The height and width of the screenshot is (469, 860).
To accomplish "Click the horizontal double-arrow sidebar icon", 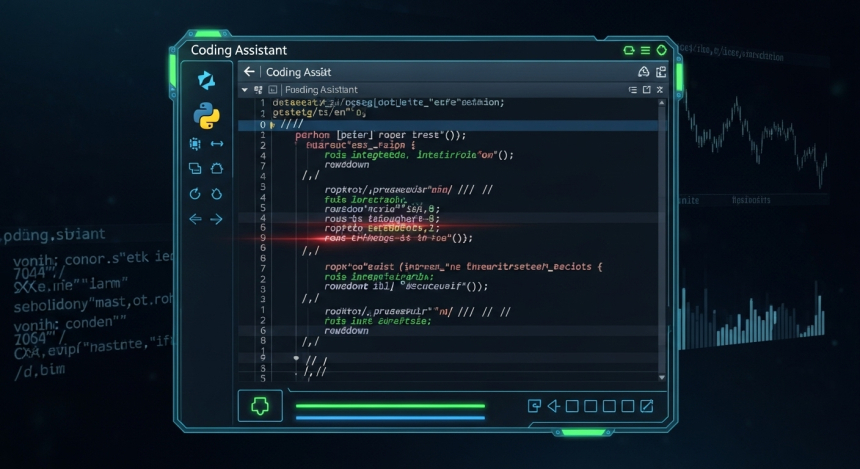I will (217, 144).
